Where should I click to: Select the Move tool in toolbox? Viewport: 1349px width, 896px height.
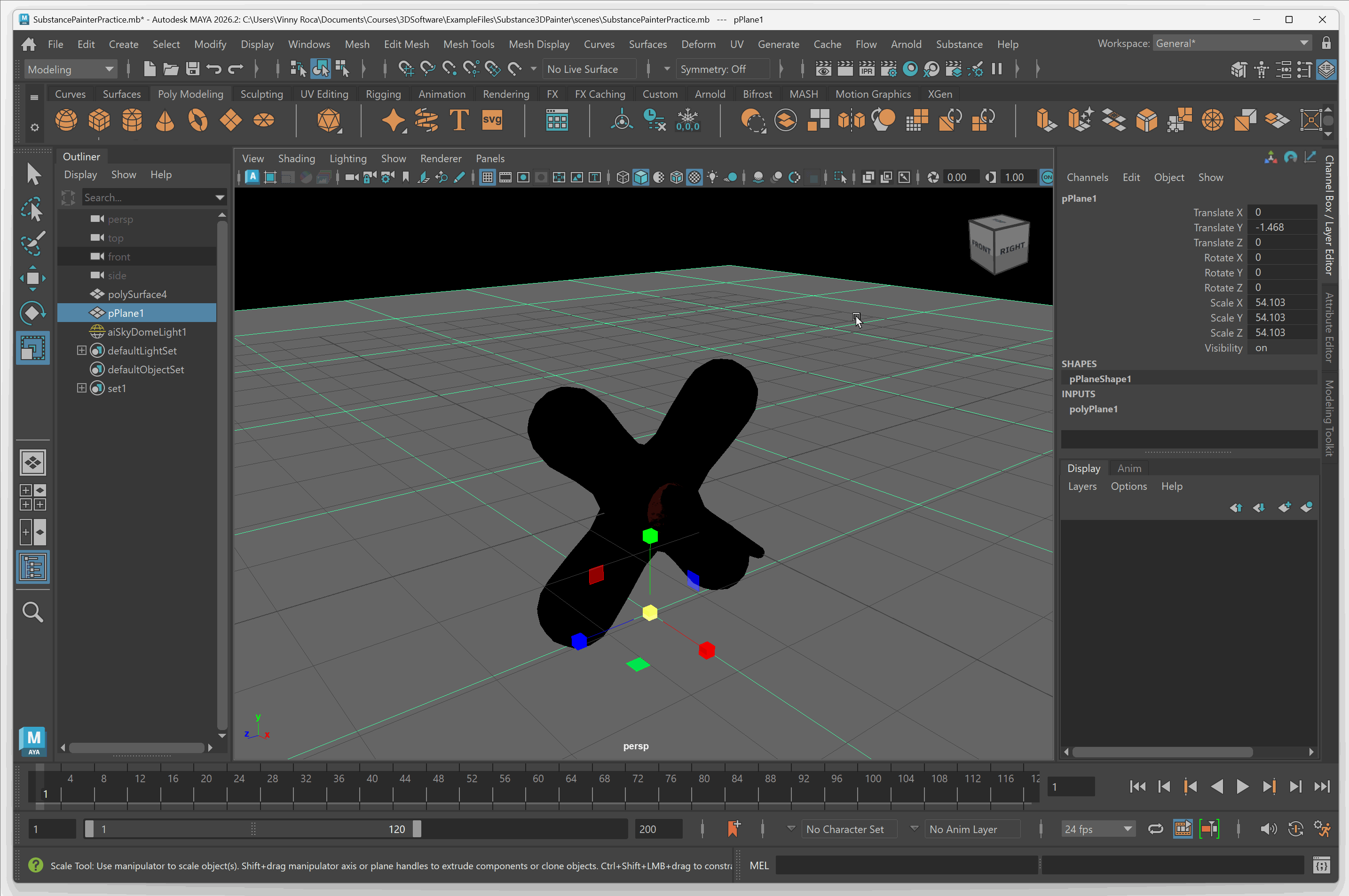click(x=32, y=278)
